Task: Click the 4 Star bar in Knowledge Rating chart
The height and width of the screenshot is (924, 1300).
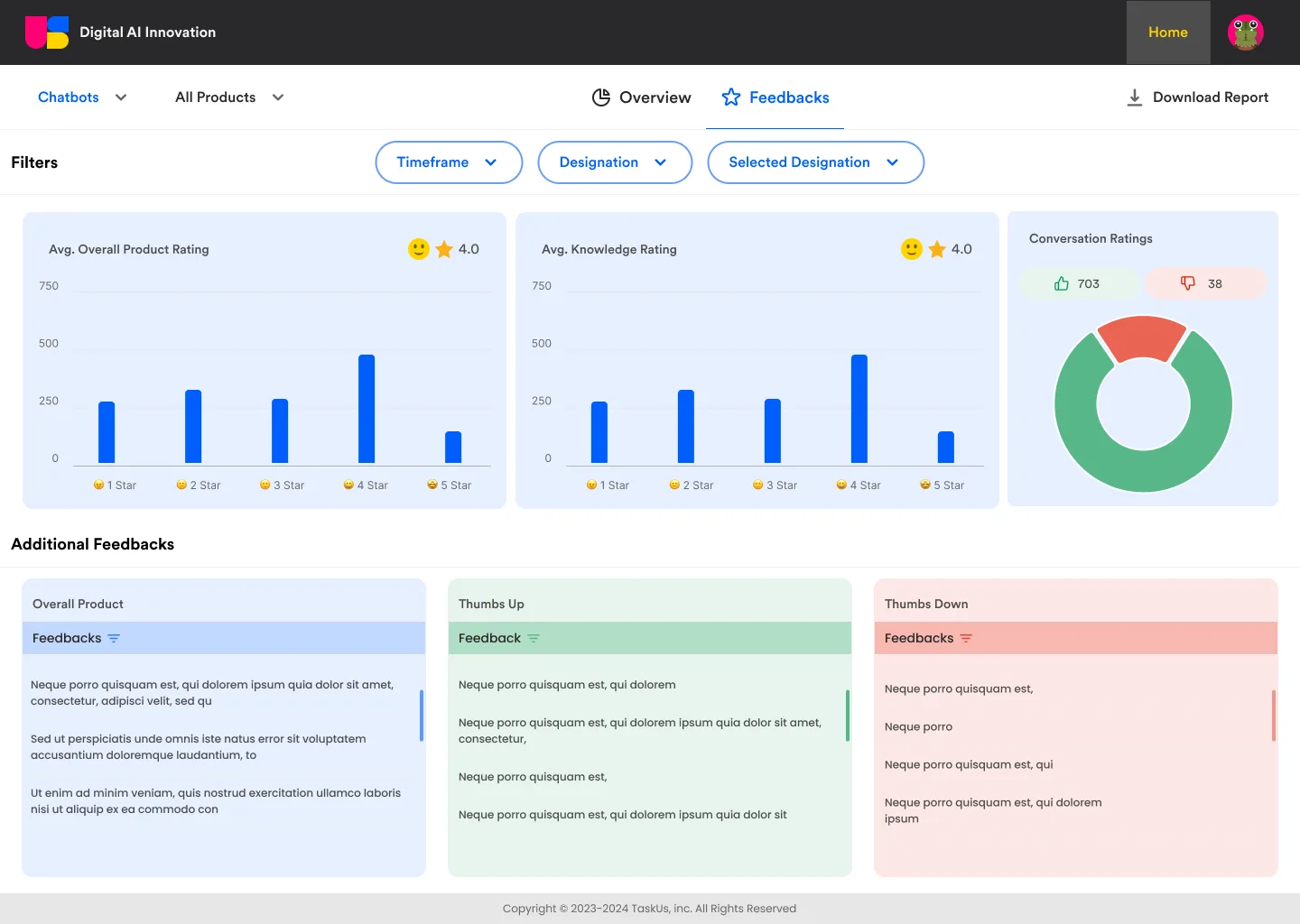Action: (x=859, y=409)
